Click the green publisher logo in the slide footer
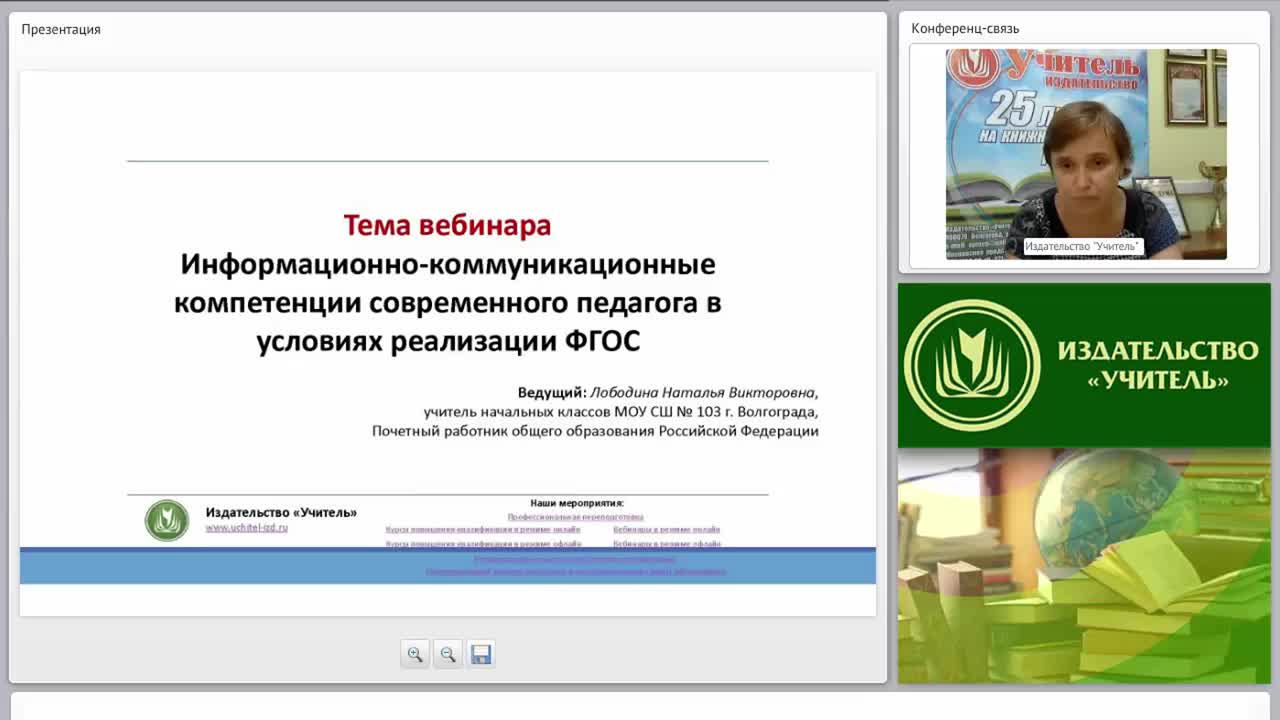 [167, 520]
